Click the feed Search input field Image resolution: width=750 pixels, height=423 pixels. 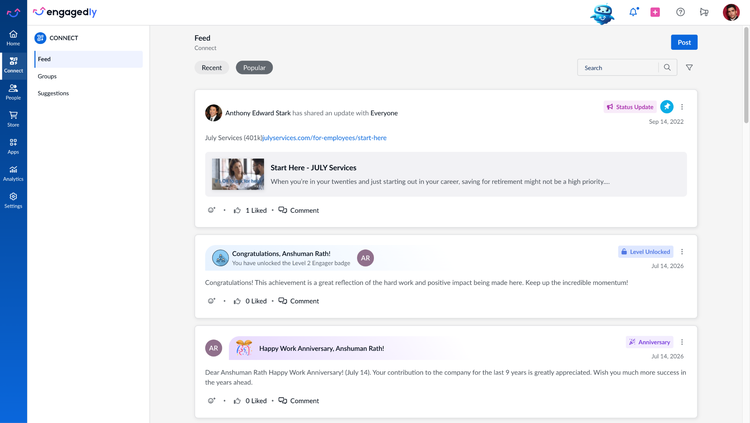pyautogui.click(x=618, y=67)
